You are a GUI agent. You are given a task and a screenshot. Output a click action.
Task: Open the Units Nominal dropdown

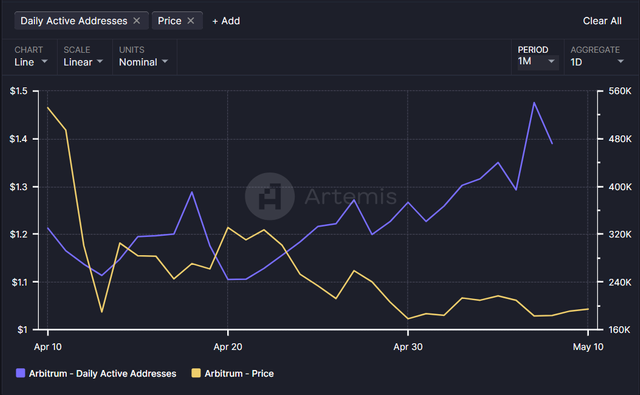tap(143, 62)
